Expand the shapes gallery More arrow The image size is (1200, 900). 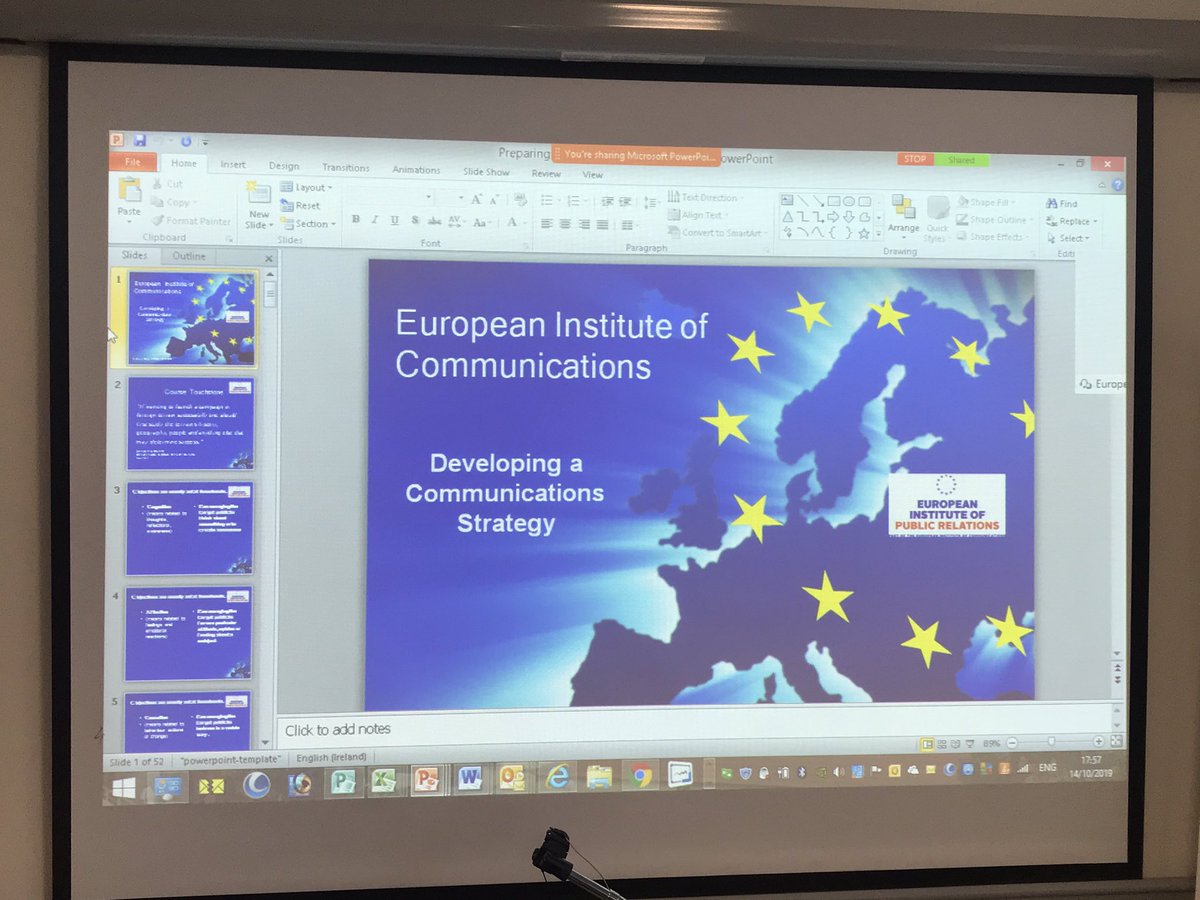879,233
